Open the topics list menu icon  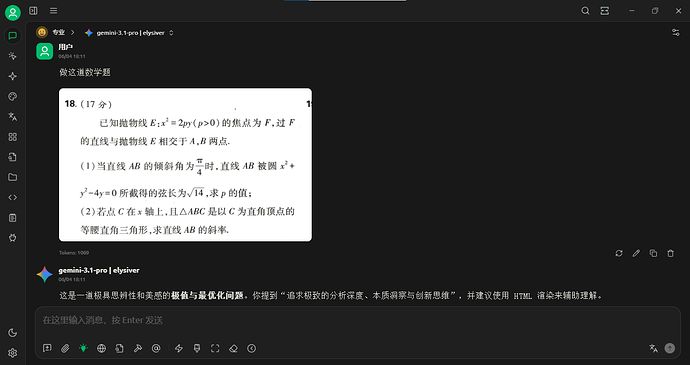click(x=53, y=11)
